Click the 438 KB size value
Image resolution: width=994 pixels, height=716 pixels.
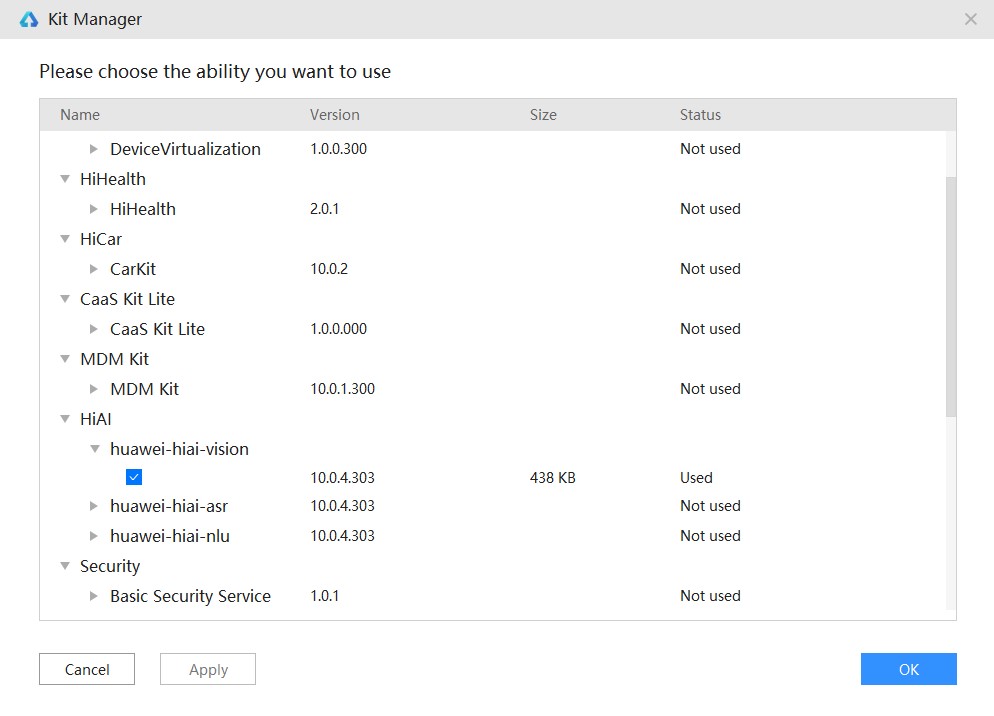[x=553, y=478]
